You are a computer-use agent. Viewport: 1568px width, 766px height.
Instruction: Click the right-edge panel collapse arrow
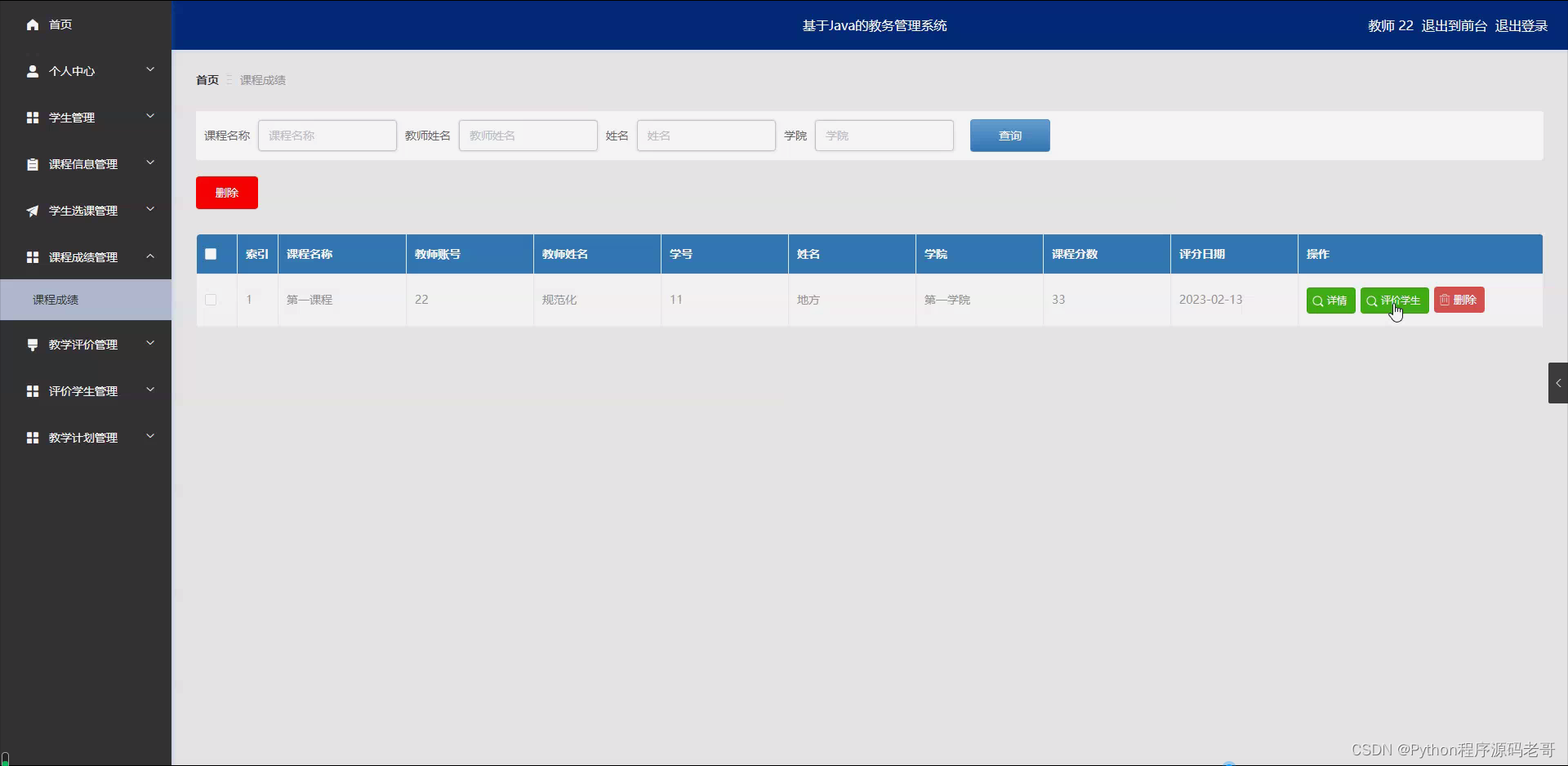(1557, 382)
